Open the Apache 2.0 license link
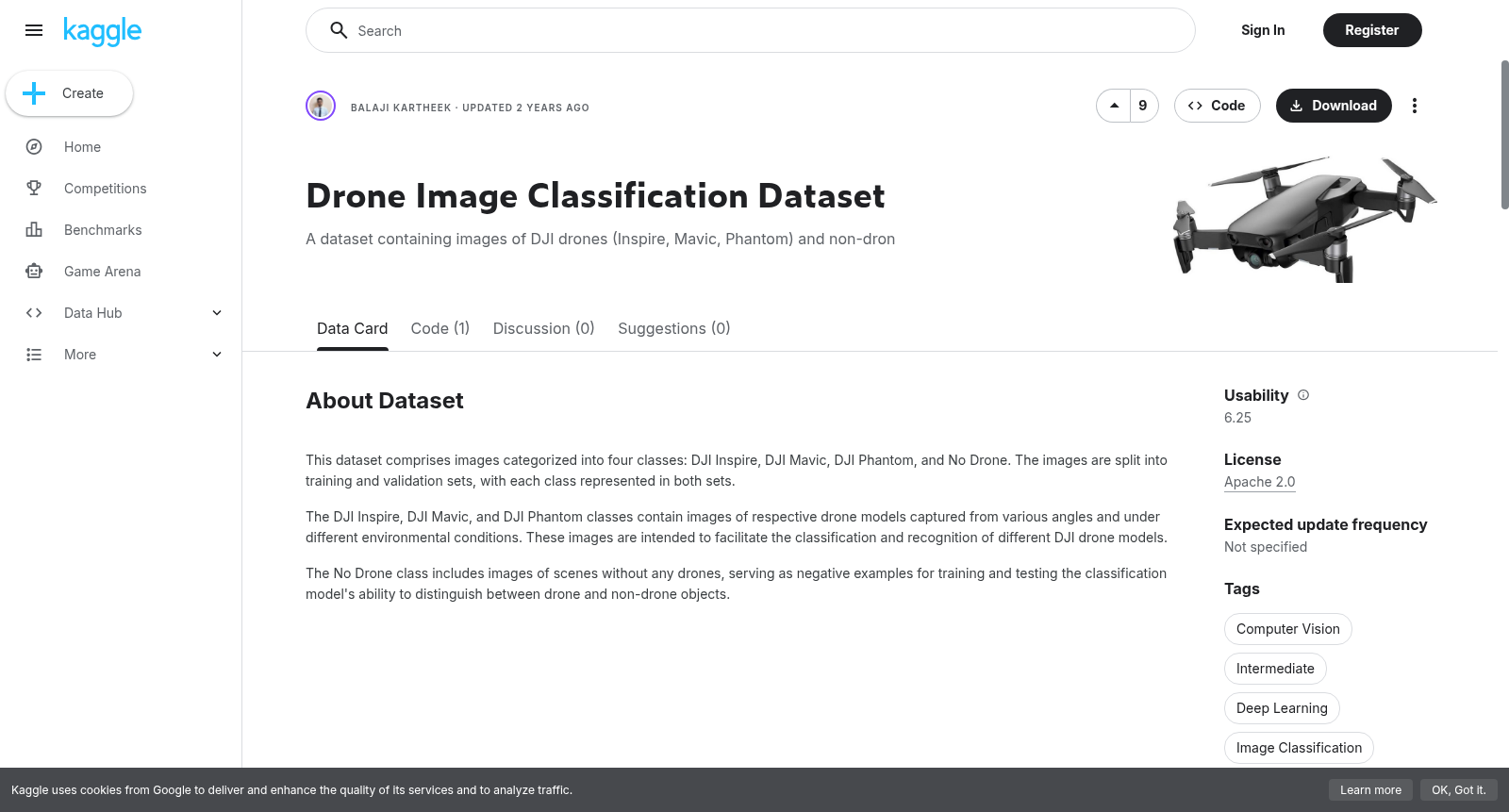Screen dimensions: 1509x812 point(1259,482)
